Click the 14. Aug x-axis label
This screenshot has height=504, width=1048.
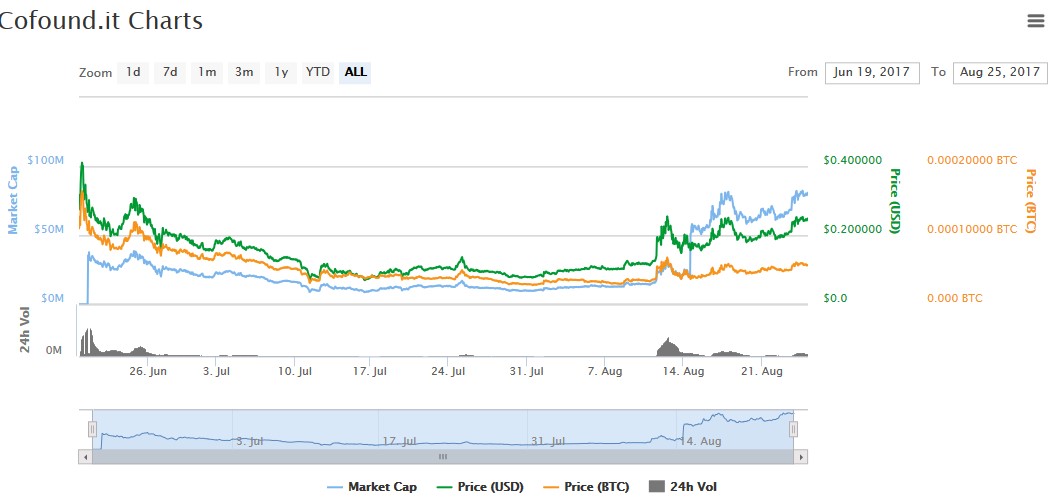coord(684,371)
